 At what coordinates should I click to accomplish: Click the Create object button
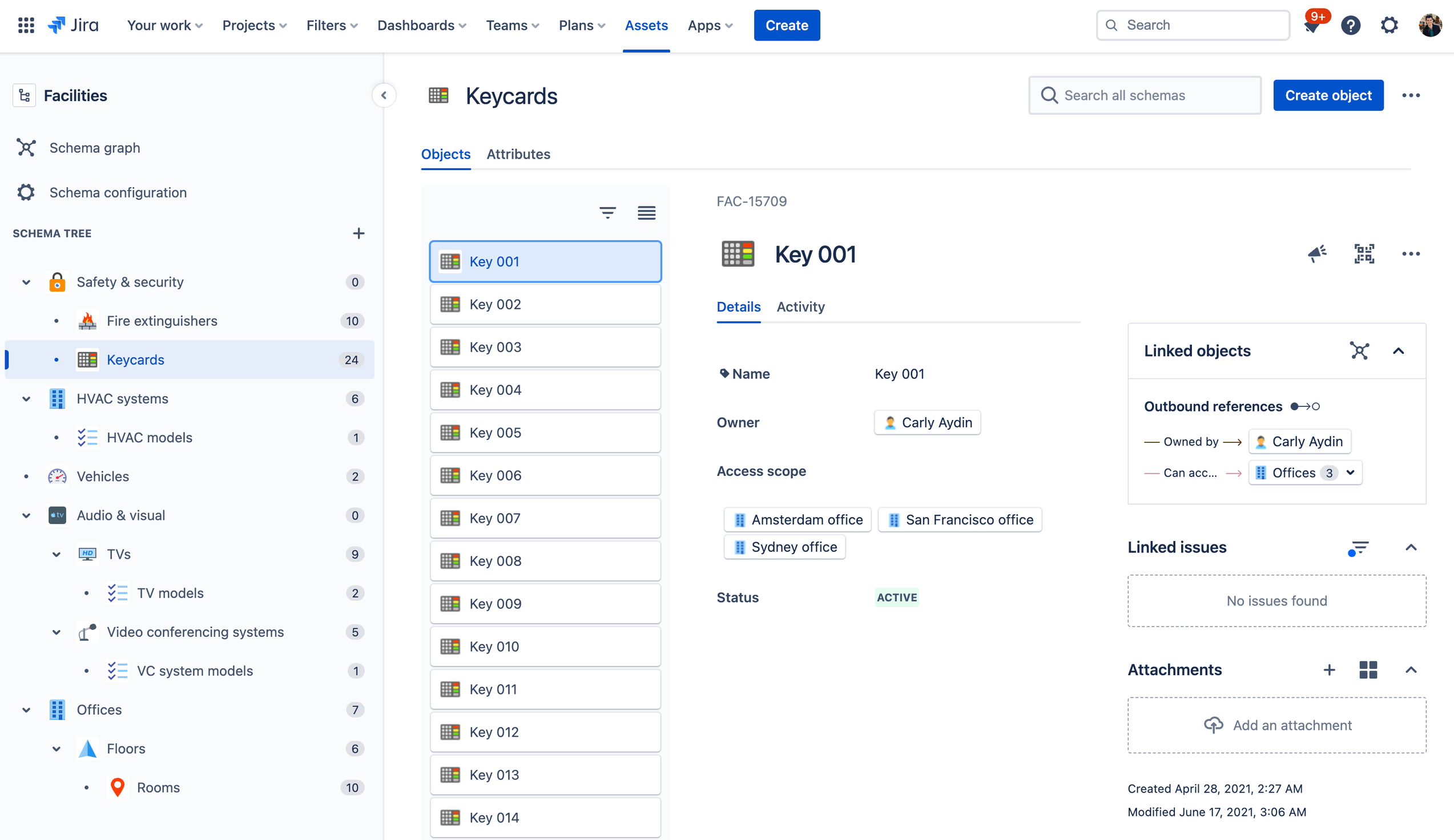point(1329,94)
